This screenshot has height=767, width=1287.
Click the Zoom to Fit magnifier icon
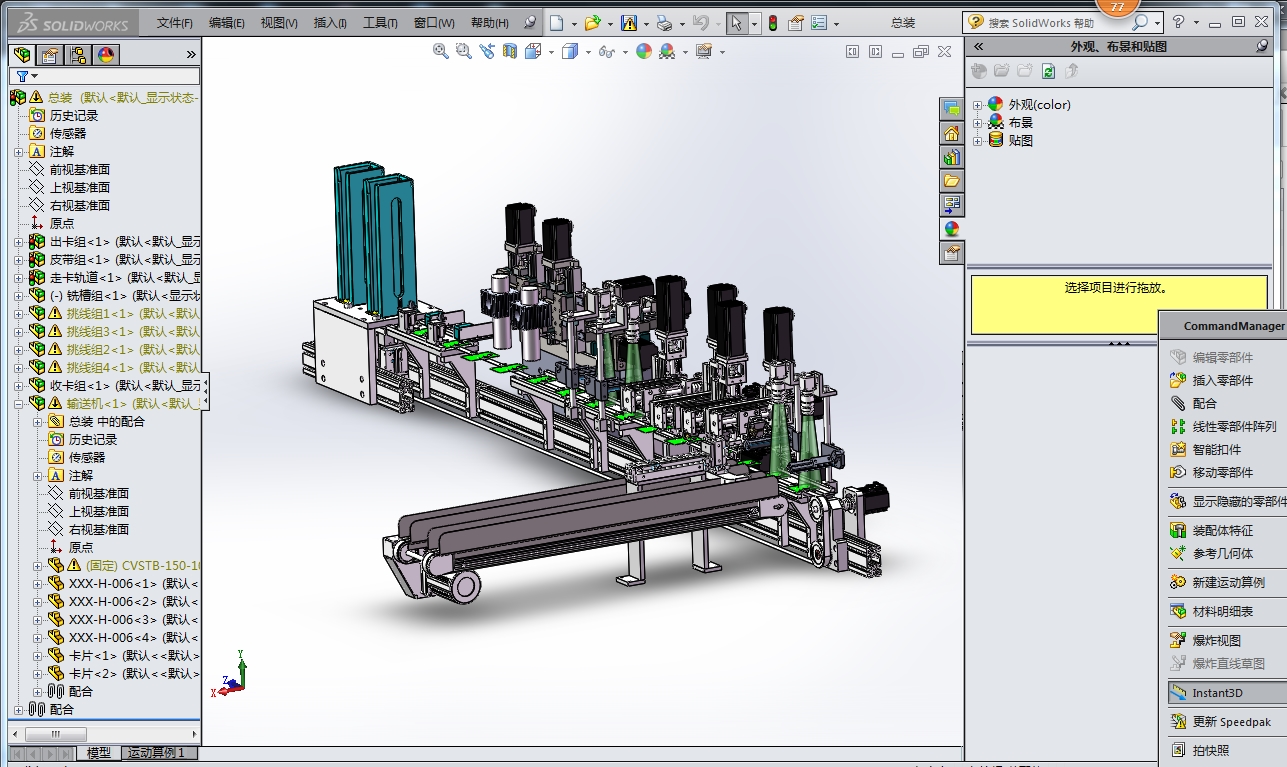[440, 51]
